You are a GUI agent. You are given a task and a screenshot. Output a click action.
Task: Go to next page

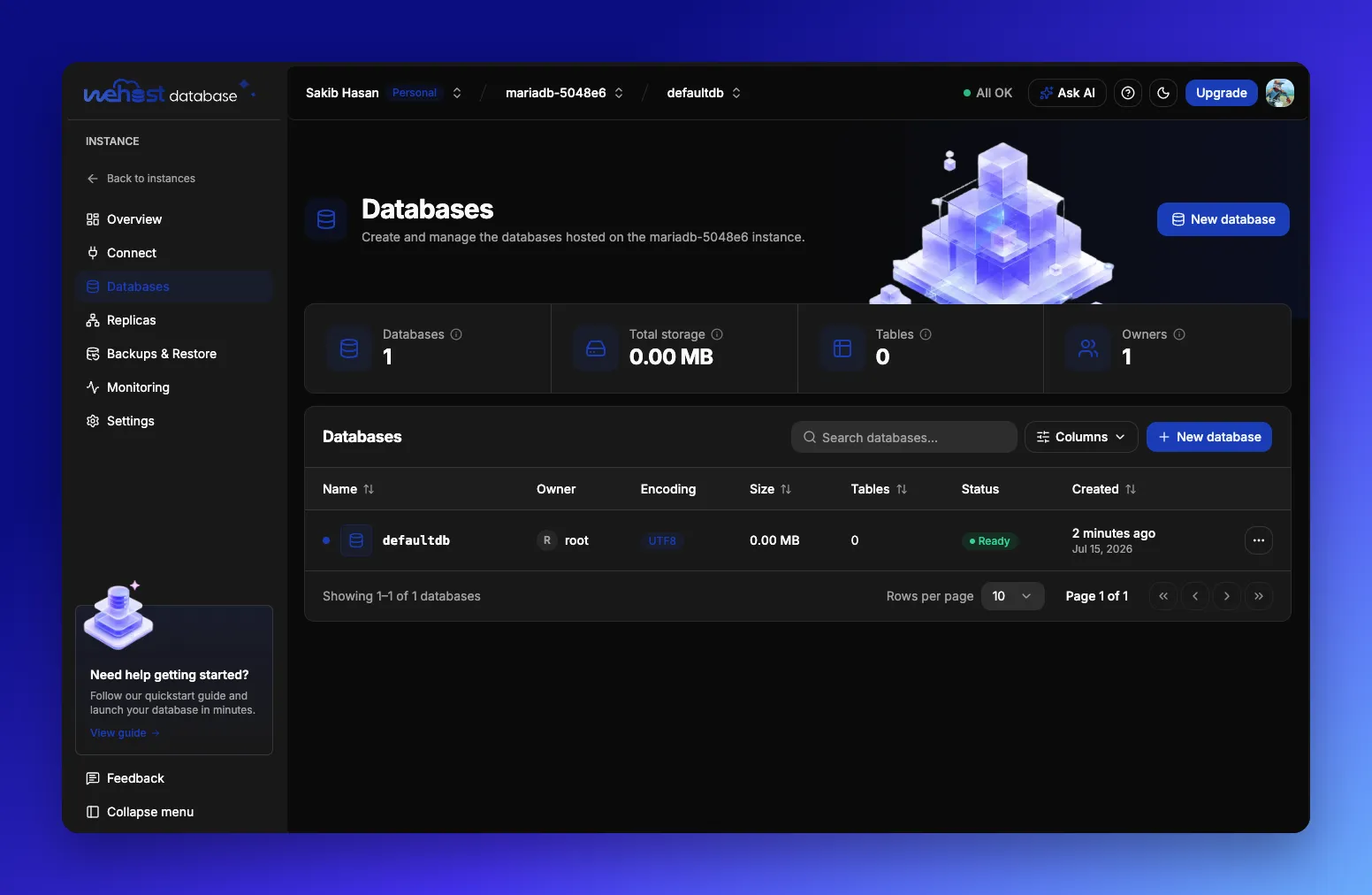pyautogui.click(x=1227, y=596)
